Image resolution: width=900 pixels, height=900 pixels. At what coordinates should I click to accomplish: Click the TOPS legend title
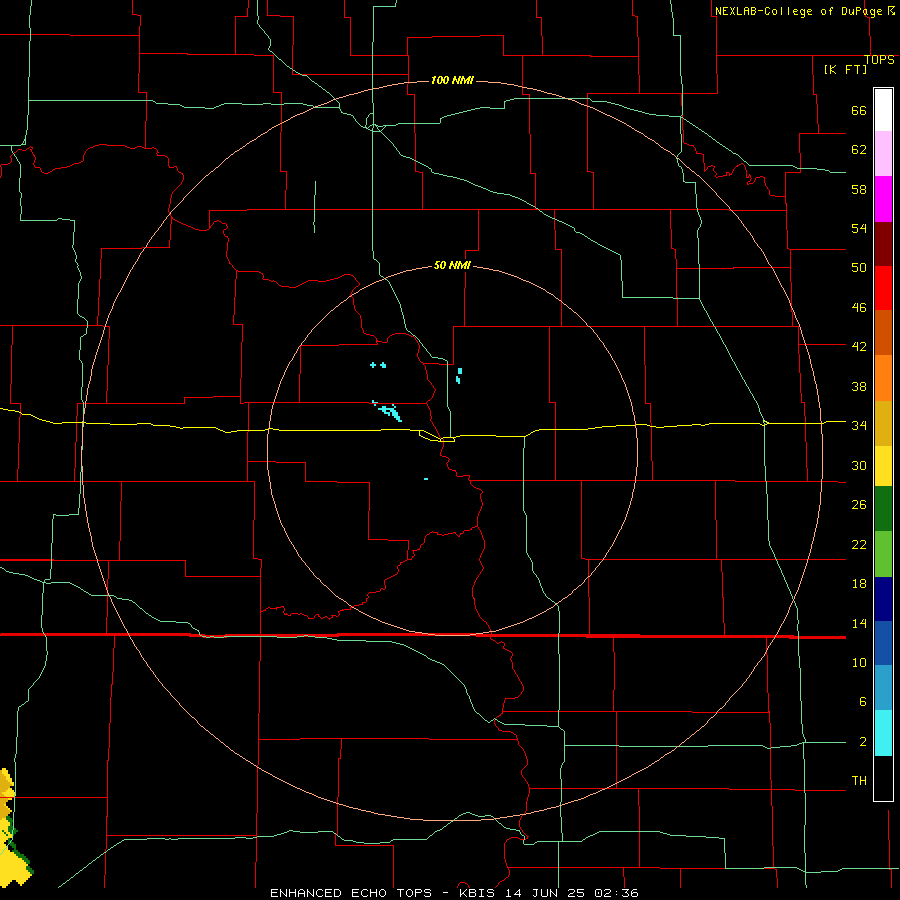coord(879,60)
